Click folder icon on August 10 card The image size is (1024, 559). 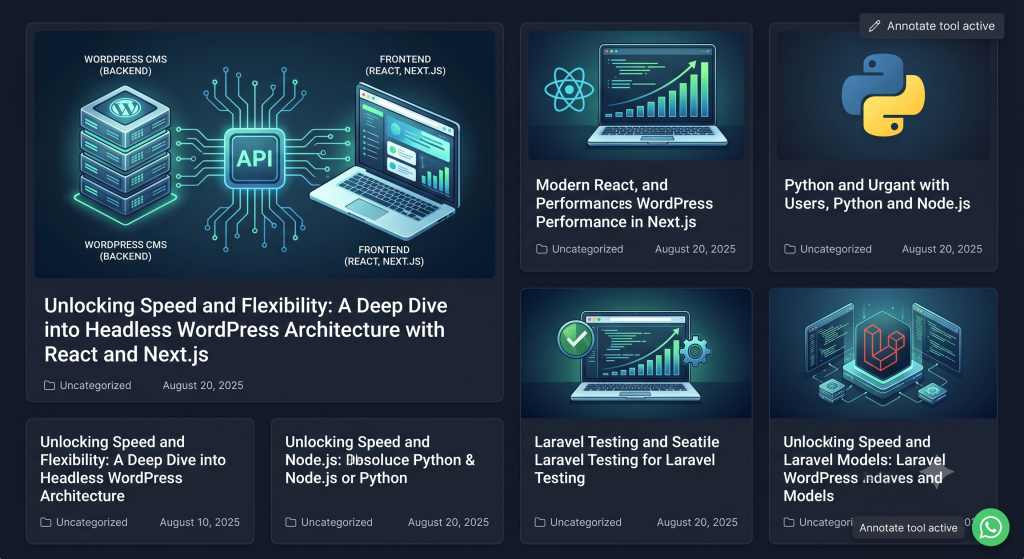coord(45,522)
